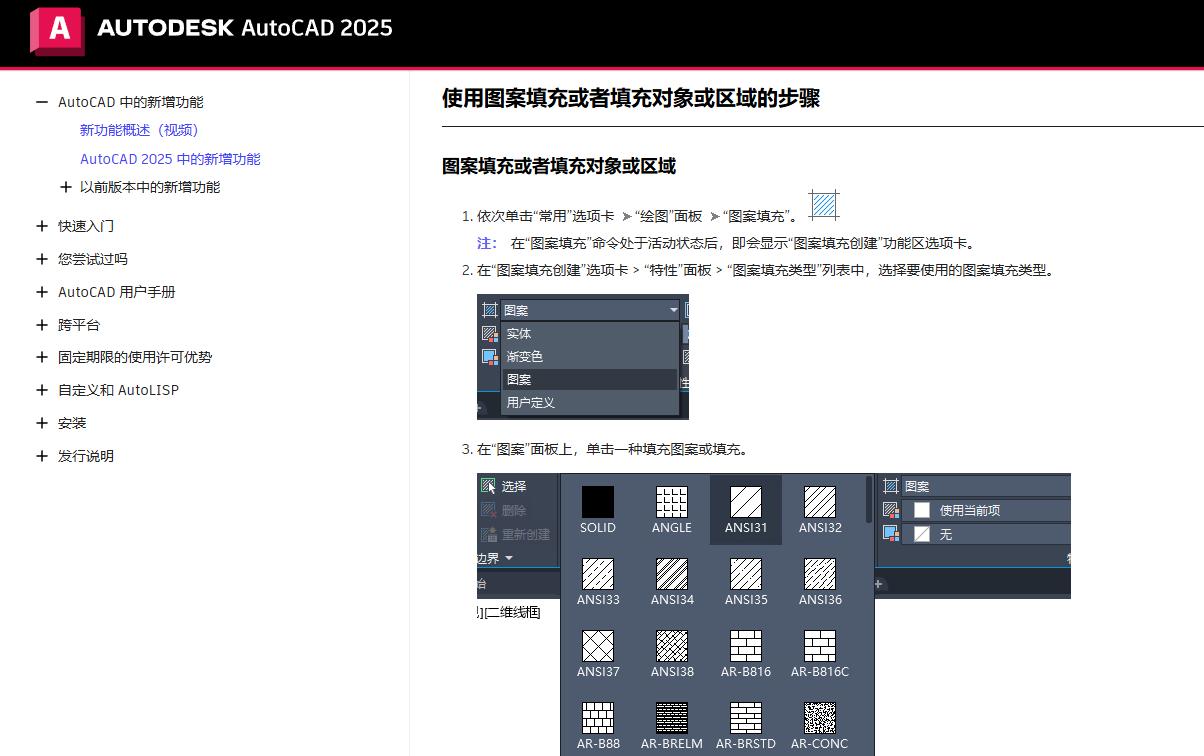Select the AR-BRELM pattern thumbnail
Screen dimensions: 1204x756
click(671, 718)
